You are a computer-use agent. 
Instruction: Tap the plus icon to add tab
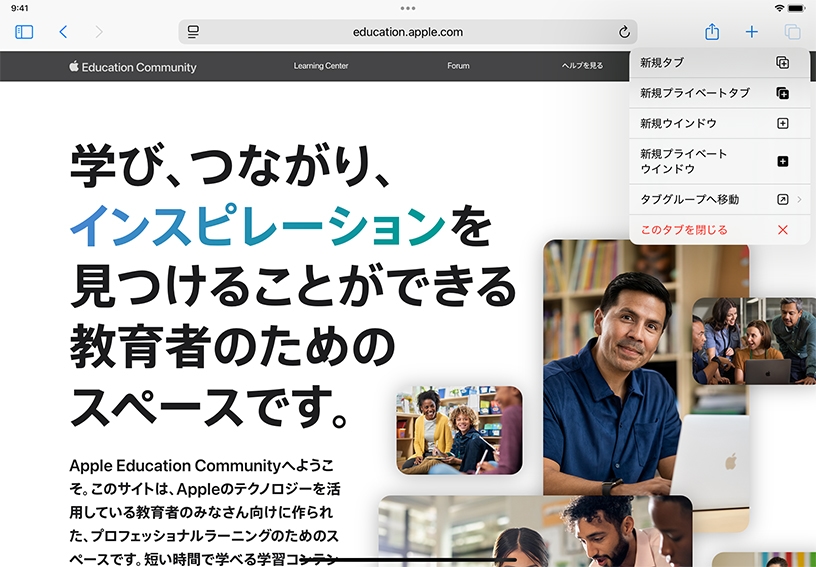pyautogui.click(x=751, y=32)
